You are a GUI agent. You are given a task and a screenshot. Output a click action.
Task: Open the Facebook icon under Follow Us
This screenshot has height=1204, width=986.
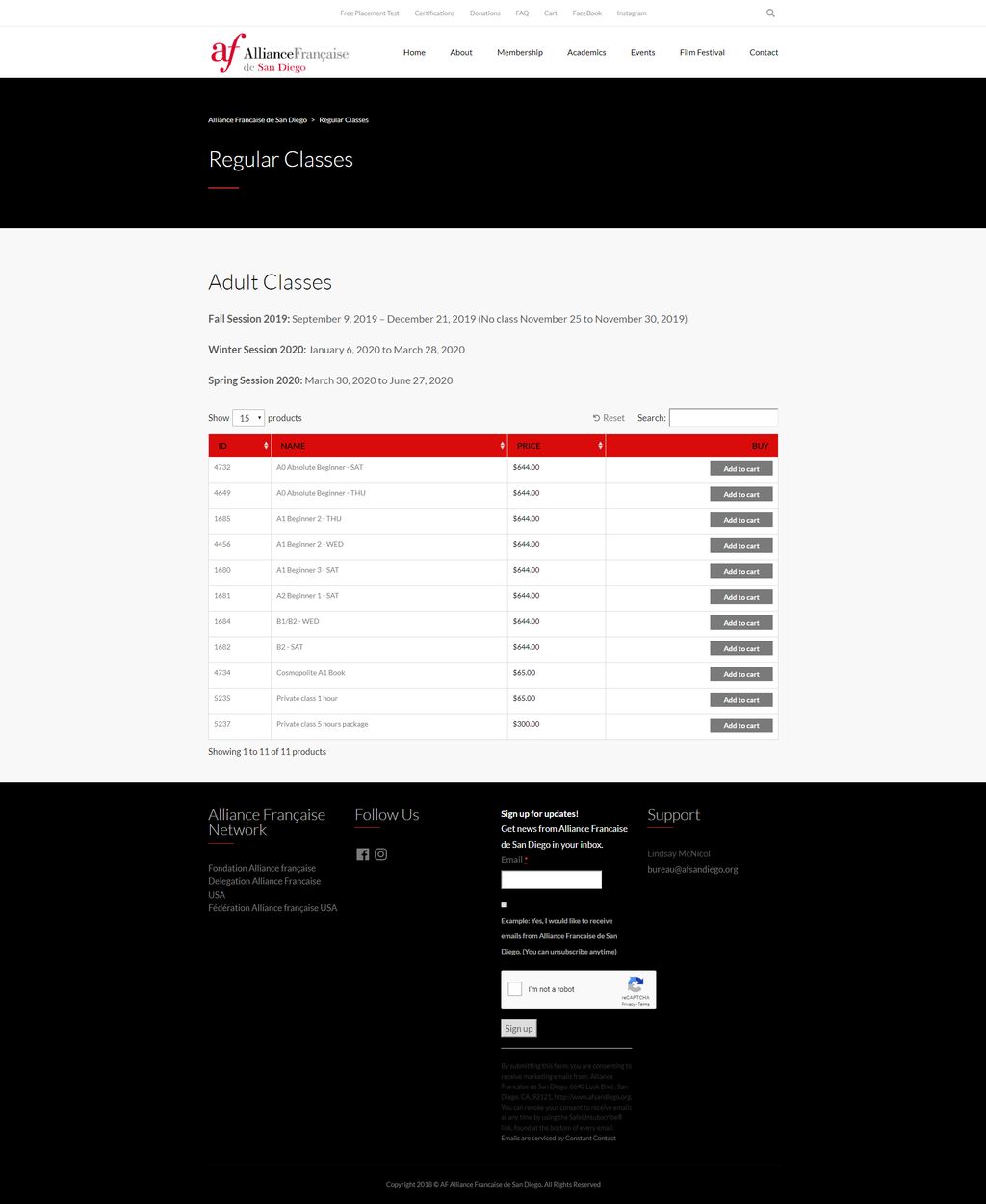tap(363, 854)
